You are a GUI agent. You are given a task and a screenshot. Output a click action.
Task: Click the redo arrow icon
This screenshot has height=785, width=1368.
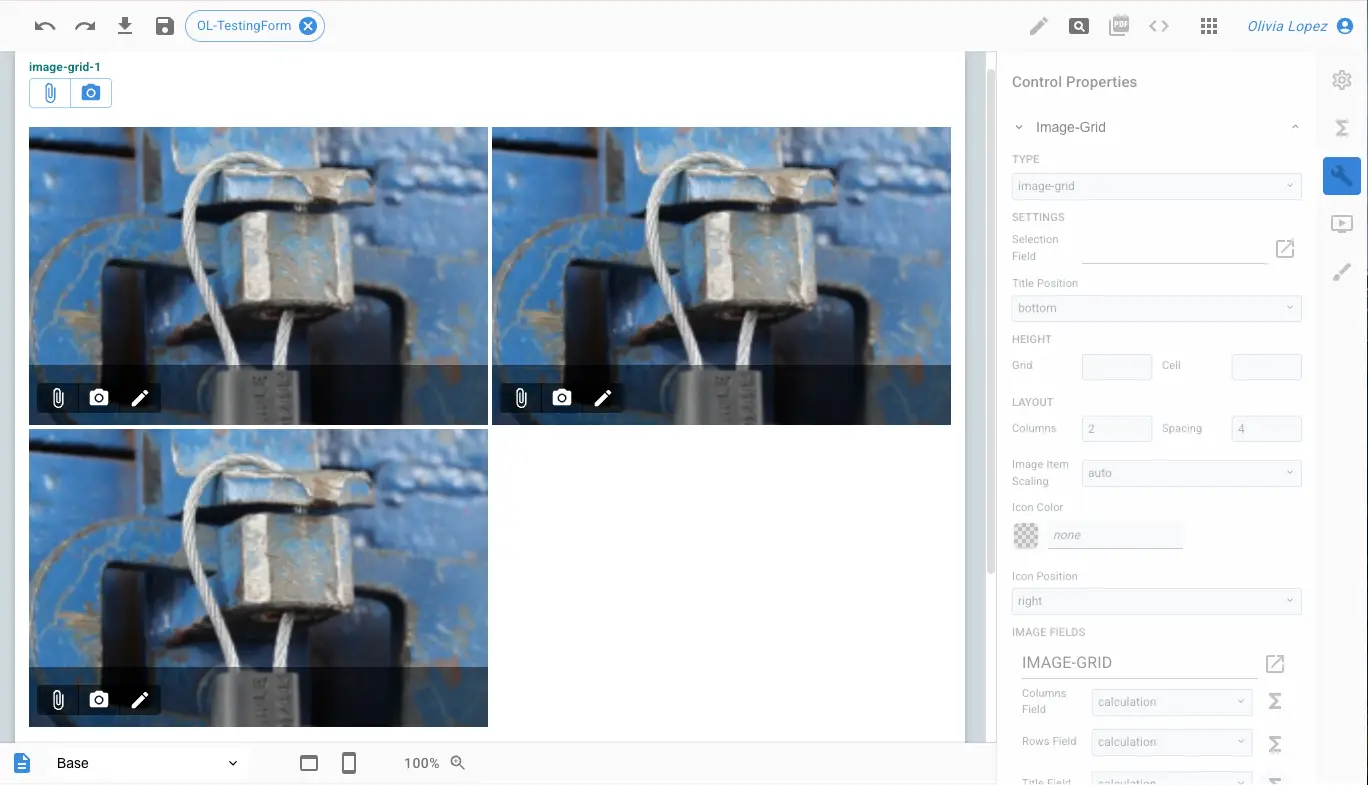(x=85, y=26)
